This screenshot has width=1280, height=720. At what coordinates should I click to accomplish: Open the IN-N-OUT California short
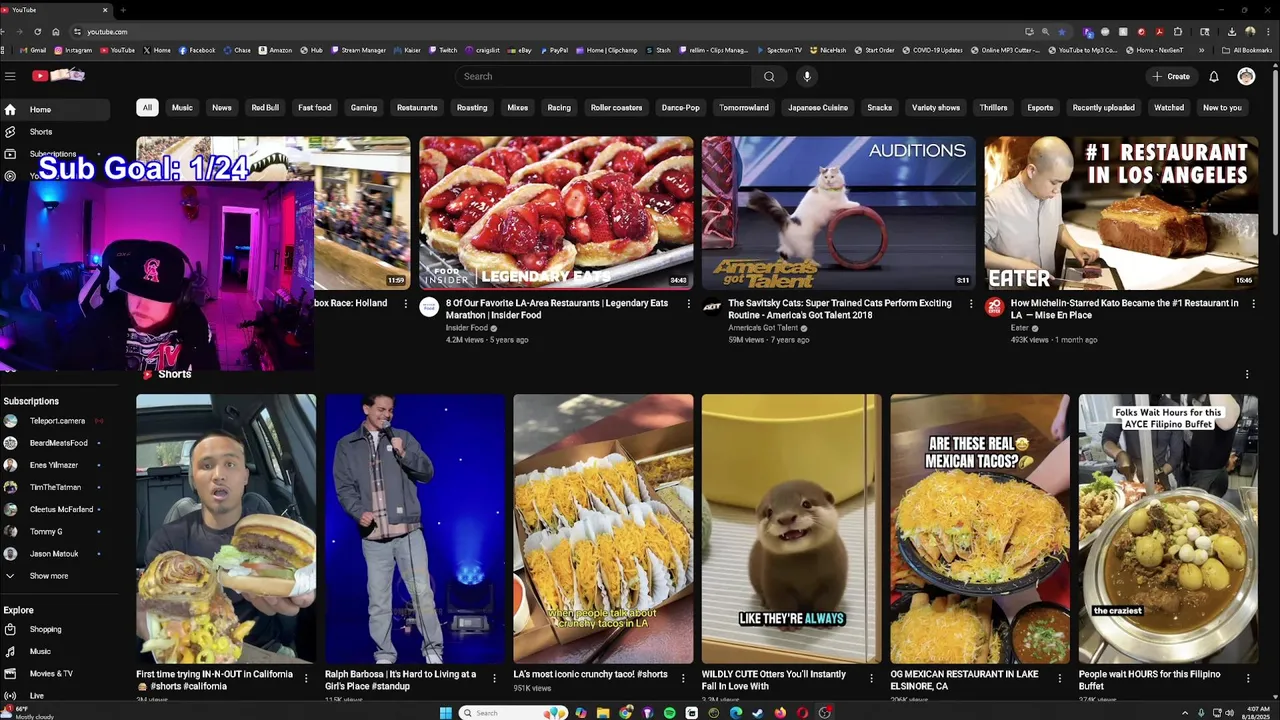click(226, 529)
